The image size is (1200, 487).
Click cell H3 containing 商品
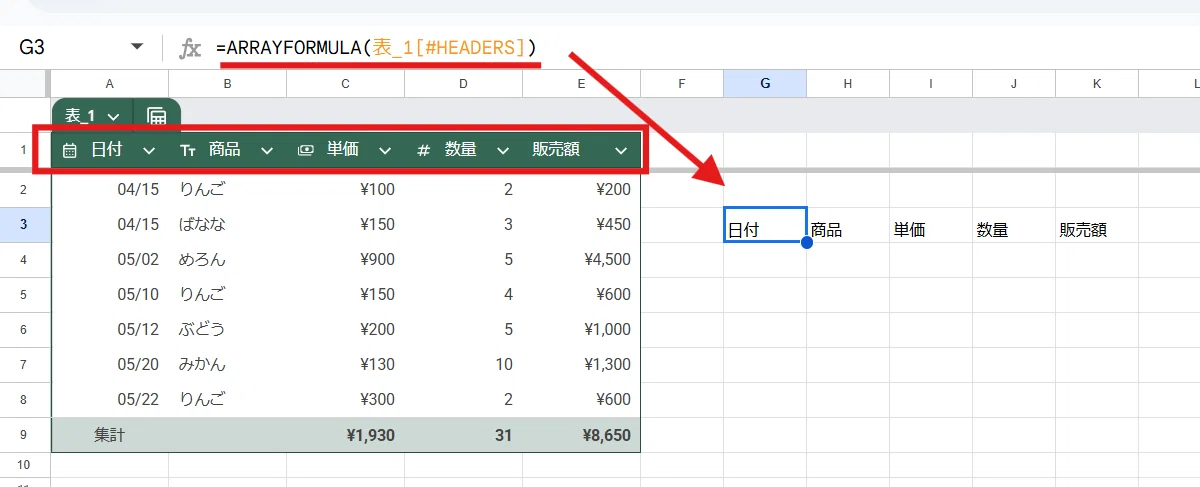[848, 225]
